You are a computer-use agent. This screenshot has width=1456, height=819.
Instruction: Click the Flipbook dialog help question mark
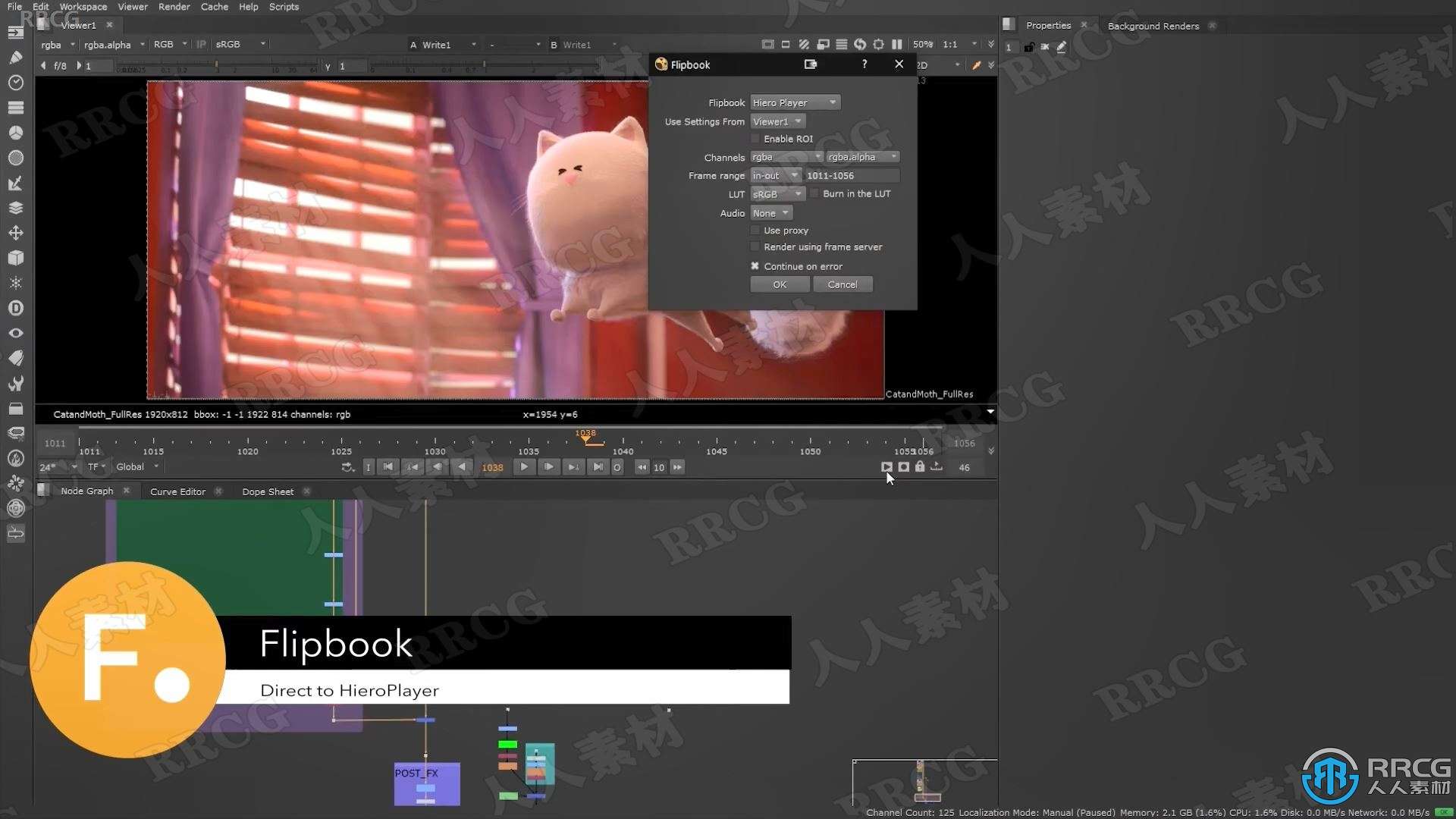[864, 64]
